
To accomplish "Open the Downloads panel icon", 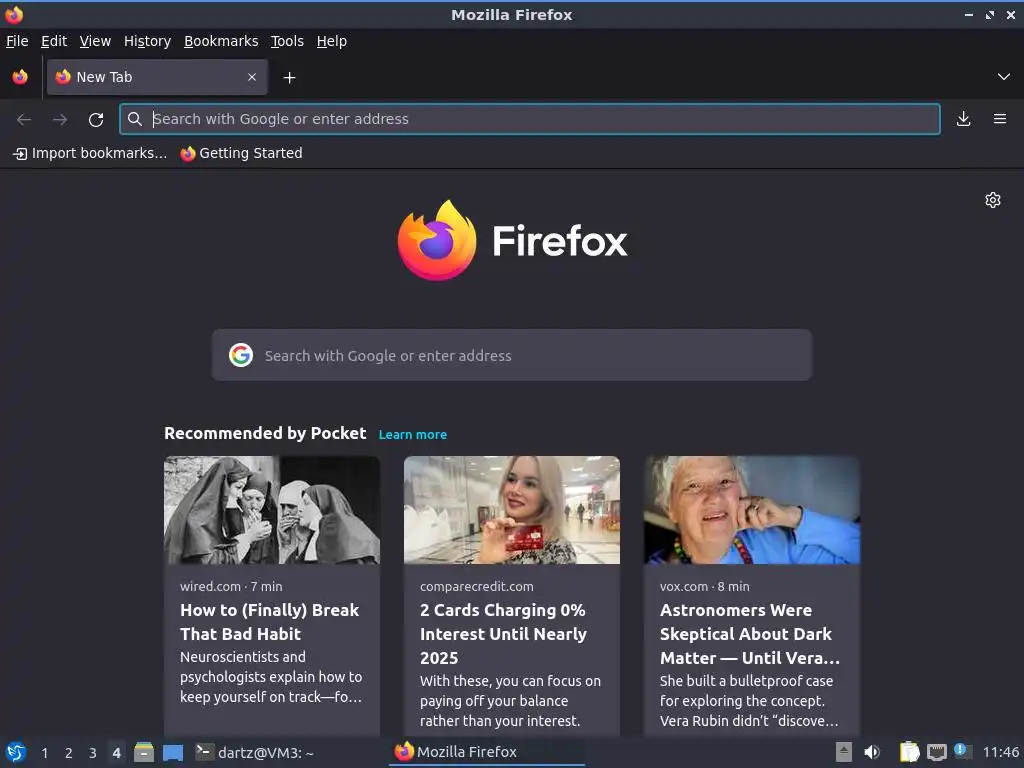I will 963,119.
